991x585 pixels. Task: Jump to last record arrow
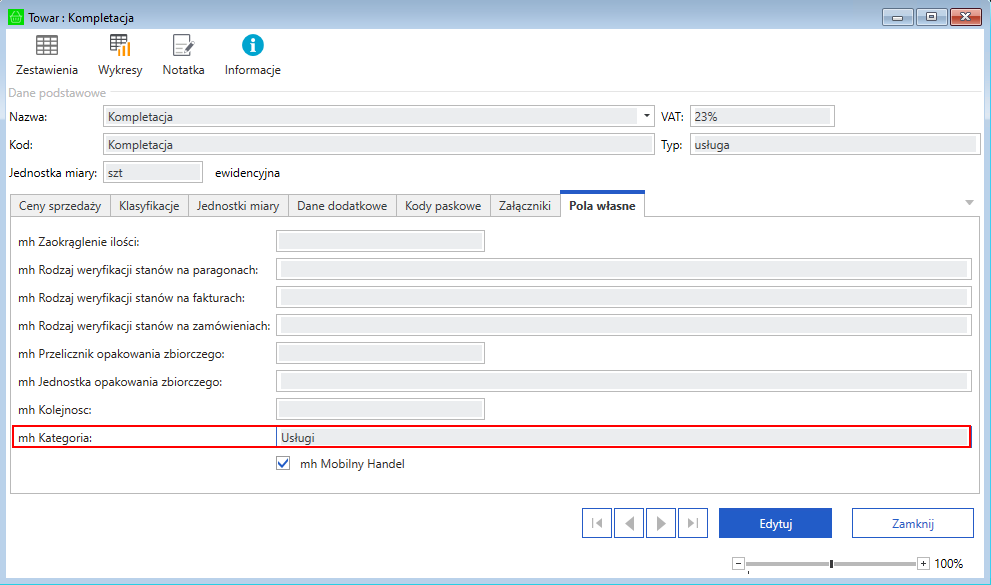click(x=692, y=523)
